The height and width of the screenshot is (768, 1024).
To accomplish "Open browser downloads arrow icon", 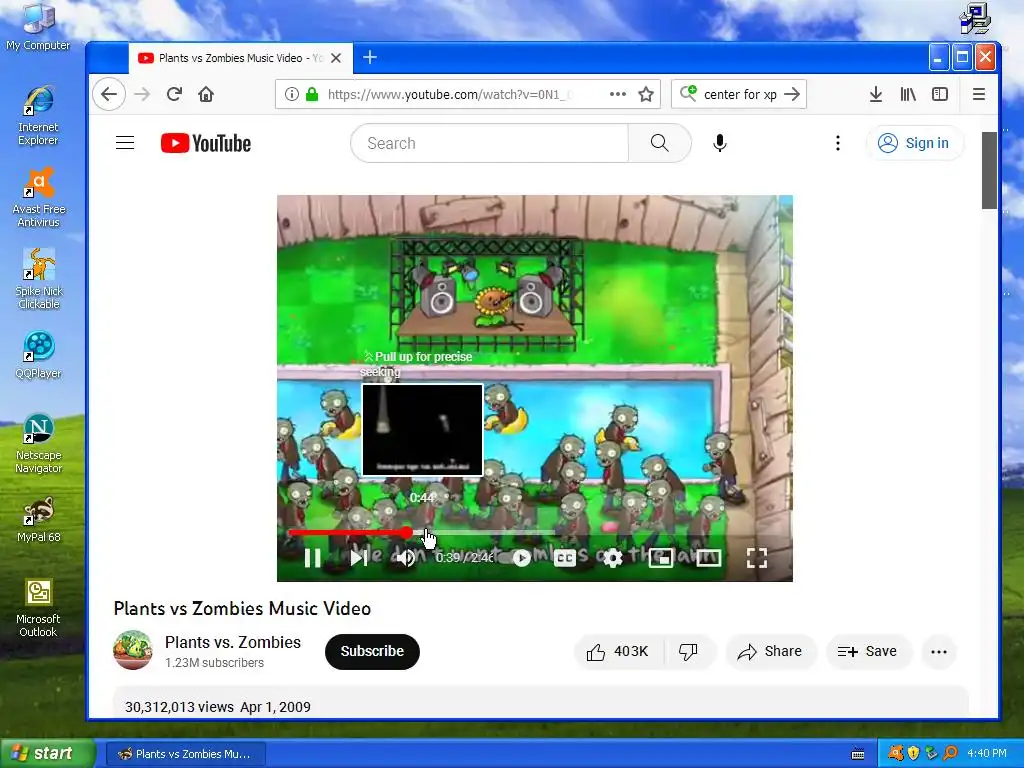I will pyautogui.click(x=876, y=95).
